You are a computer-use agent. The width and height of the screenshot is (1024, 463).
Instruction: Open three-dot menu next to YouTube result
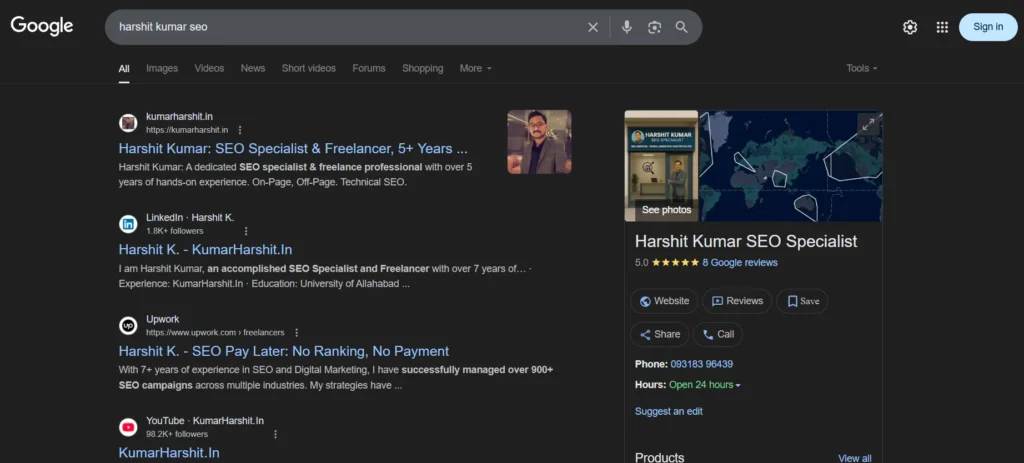pyautogui.click(x=276, y=434)
